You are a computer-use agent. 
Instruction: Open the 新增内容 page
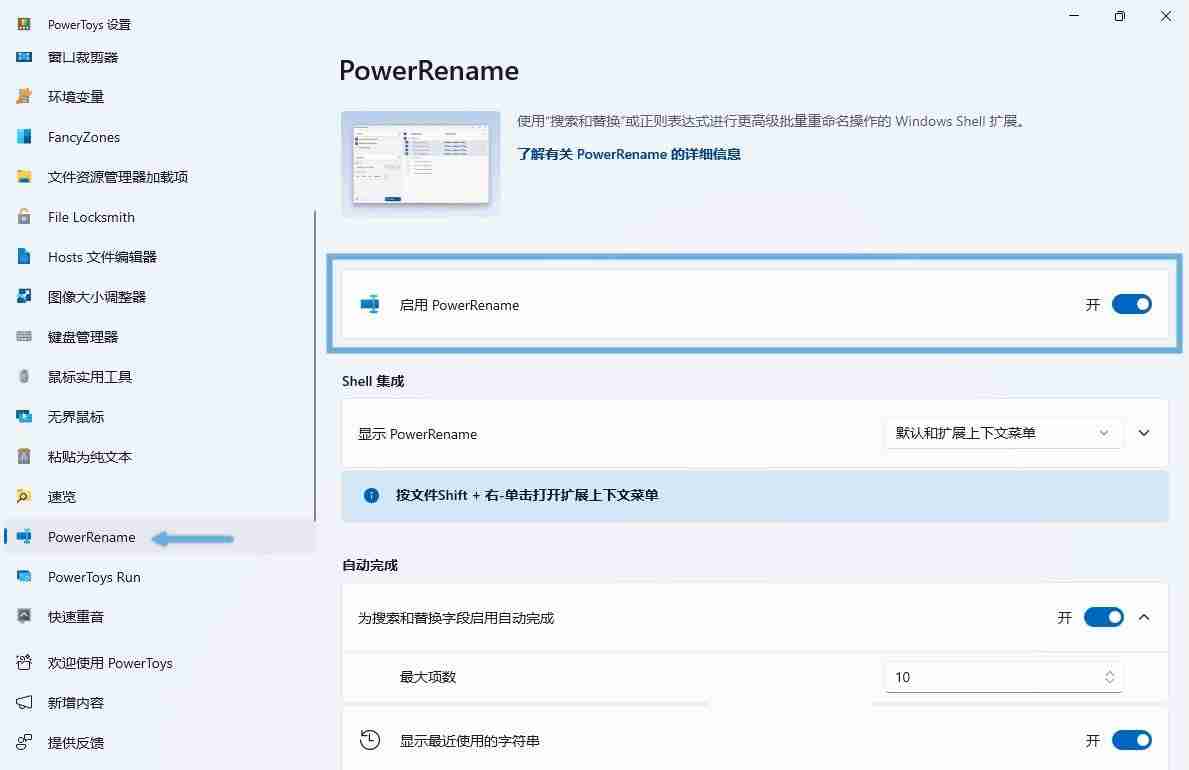click(x=74, y=703)
